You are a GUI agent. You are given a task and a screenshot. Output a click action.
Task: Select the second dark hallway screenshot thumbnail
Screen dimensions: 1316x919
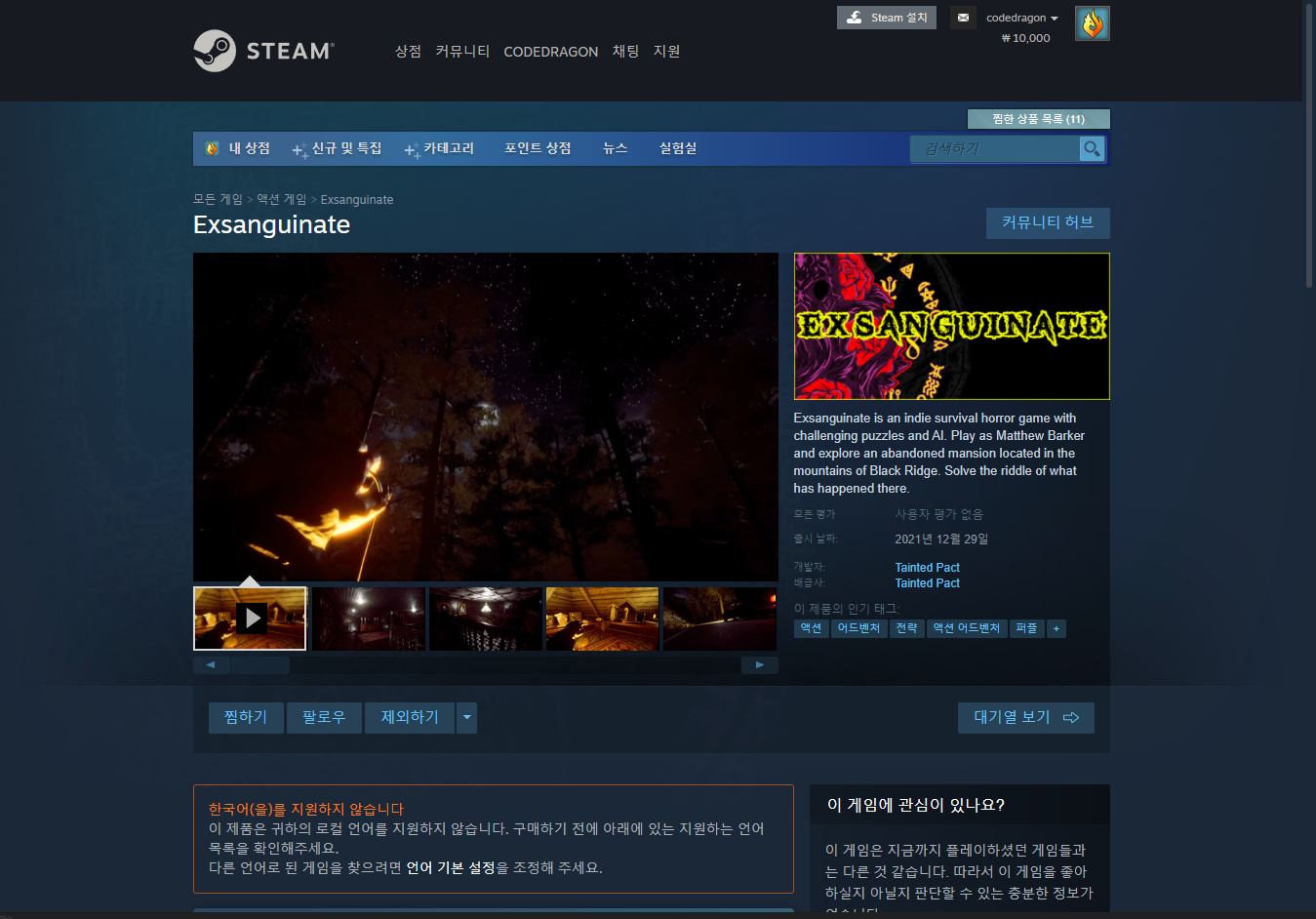click(368, 619)
